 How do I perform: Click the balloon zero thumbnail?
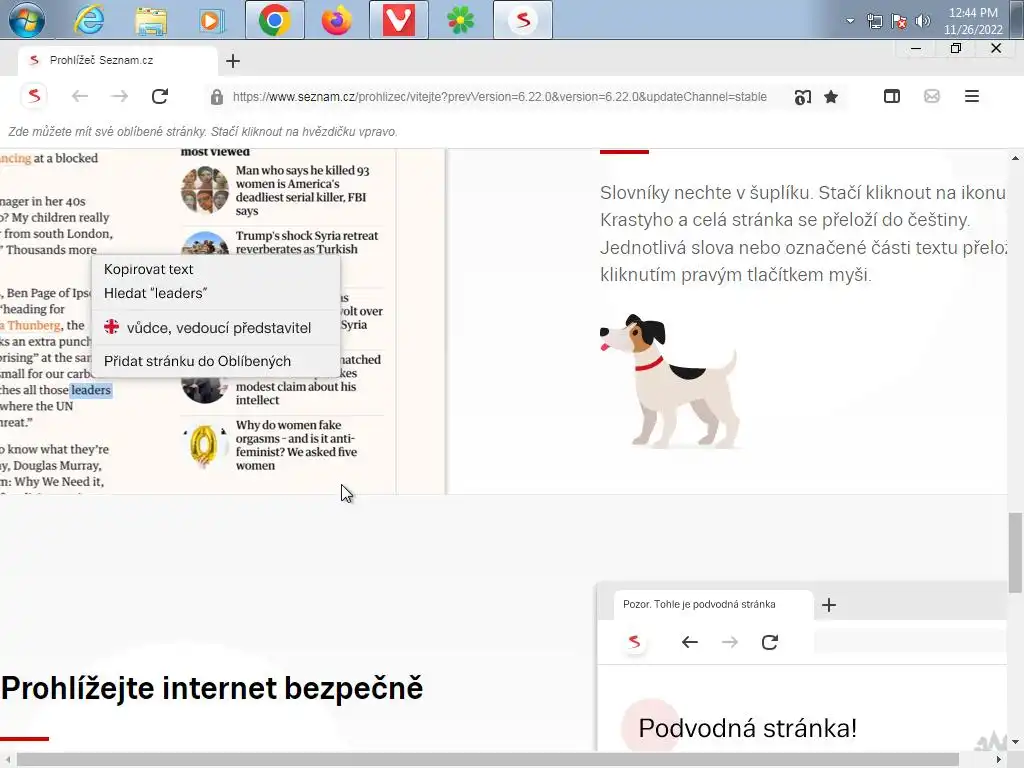tap(204, 445)
